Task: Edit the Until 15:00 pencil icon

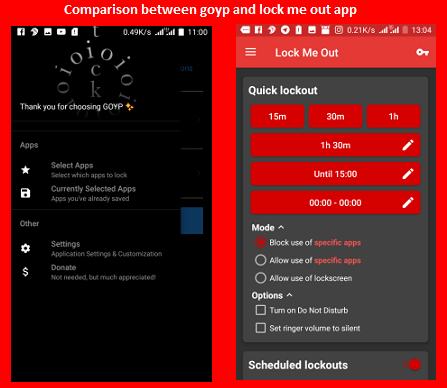Action: coord(408,174)
